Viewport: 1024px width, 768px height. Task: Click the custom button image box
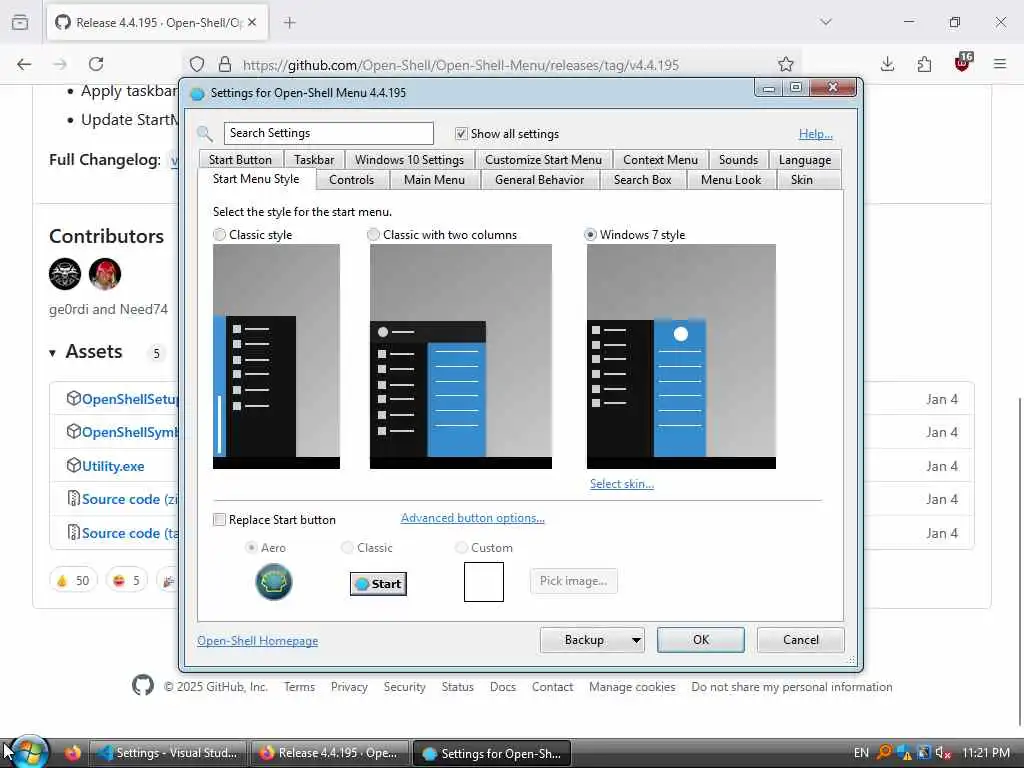pyautogui.click(x=484, y=582)
